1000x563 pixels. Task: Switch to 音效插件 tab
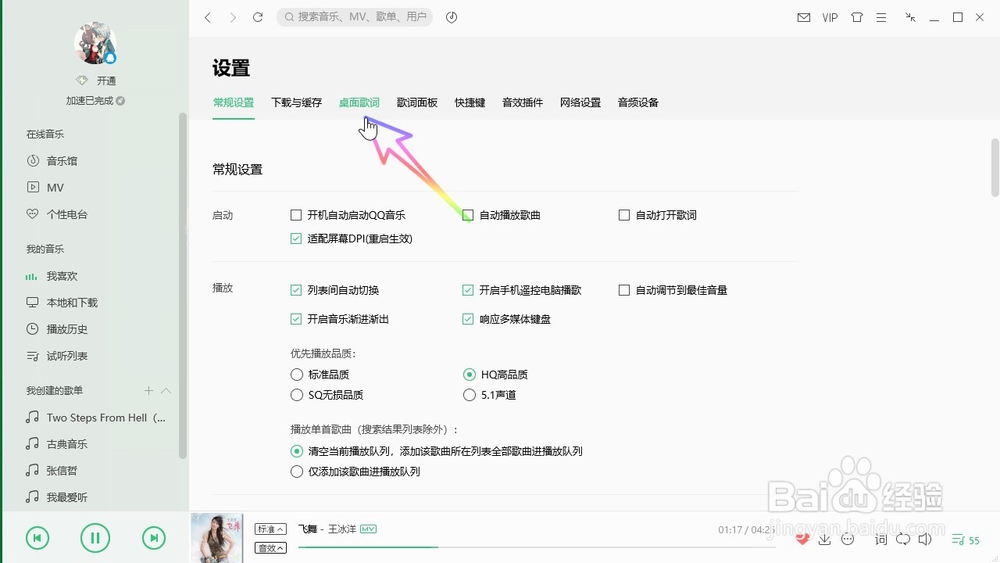pos(522,103)
